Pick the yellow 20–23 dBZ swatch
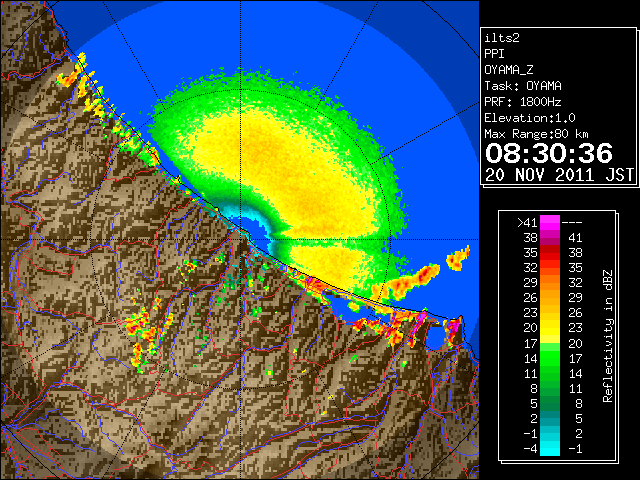The image size is (640, 480). [x=550, y=328]
